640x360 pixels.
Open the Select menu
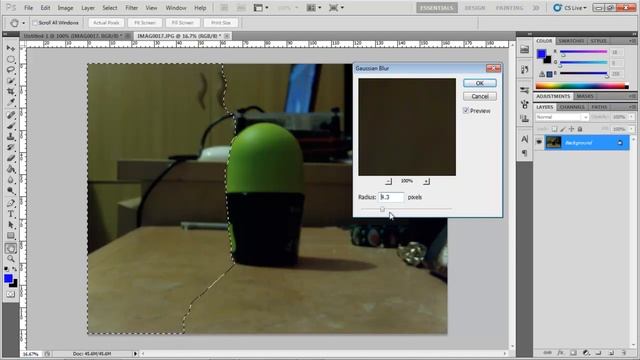[109, 8]
